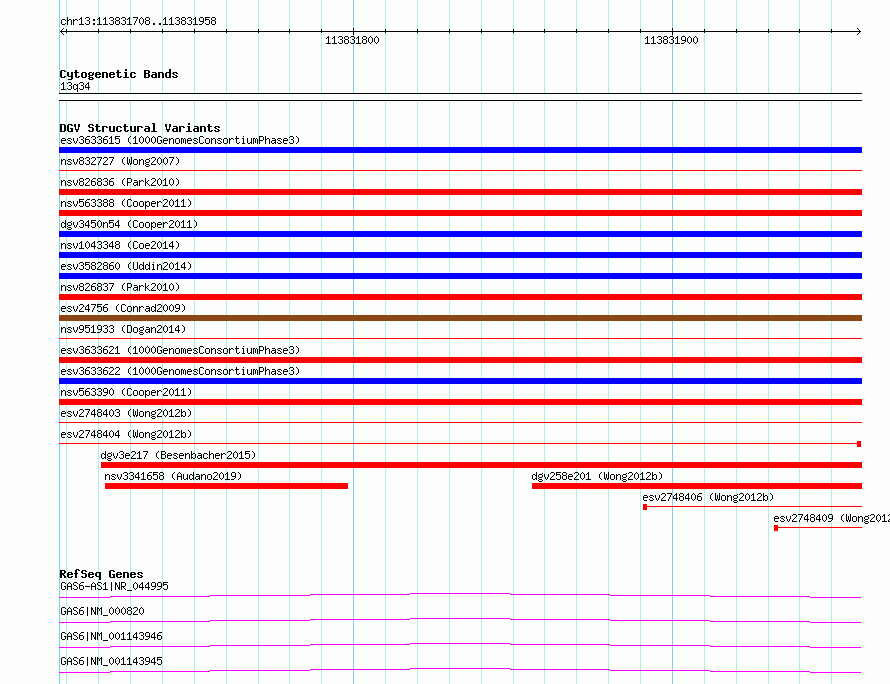The image size is (890, 684).
Task: Click the brown esv24756 (Conrad2009) bar
Action: (460, 318)
